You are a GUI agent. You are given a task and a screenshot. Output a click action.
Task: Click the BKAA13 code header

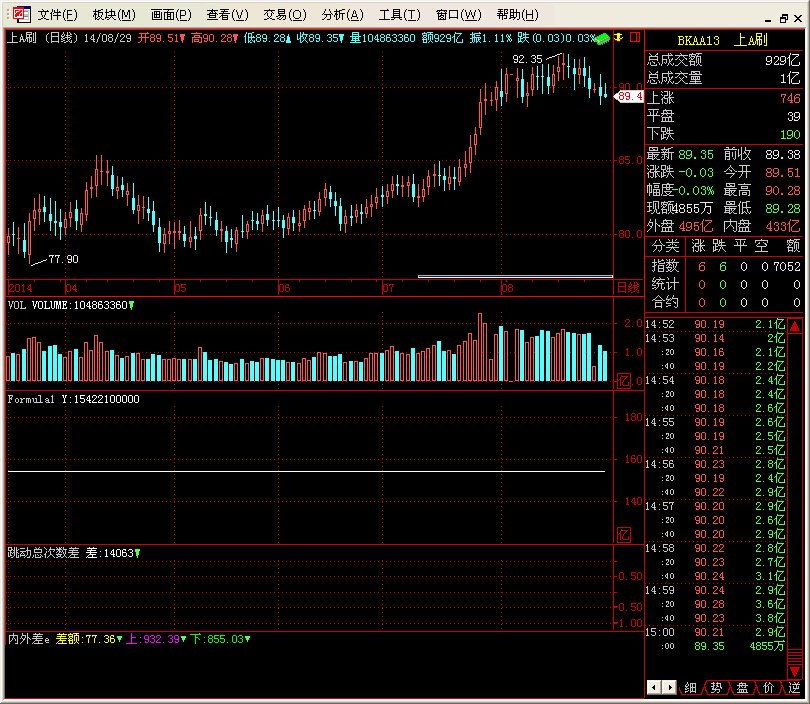point(698,40)
